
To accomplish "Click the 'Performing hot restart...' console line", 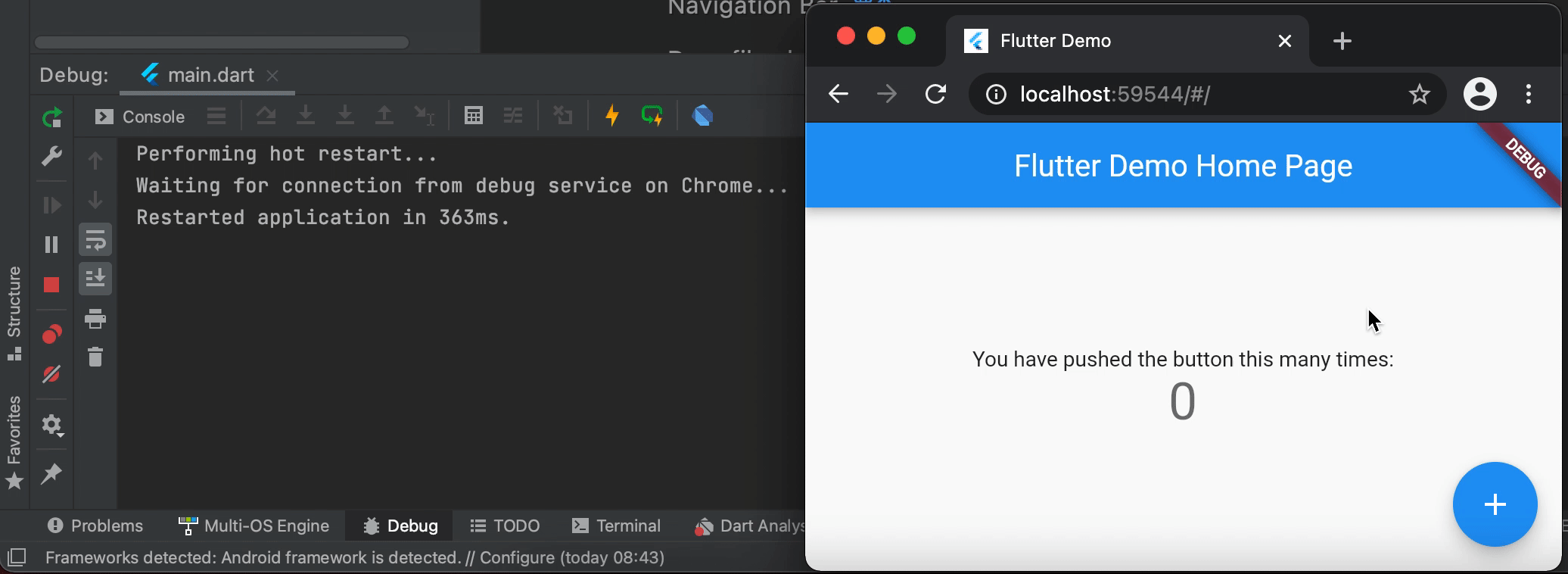I will pyautogui.click(x=287, y=154).
